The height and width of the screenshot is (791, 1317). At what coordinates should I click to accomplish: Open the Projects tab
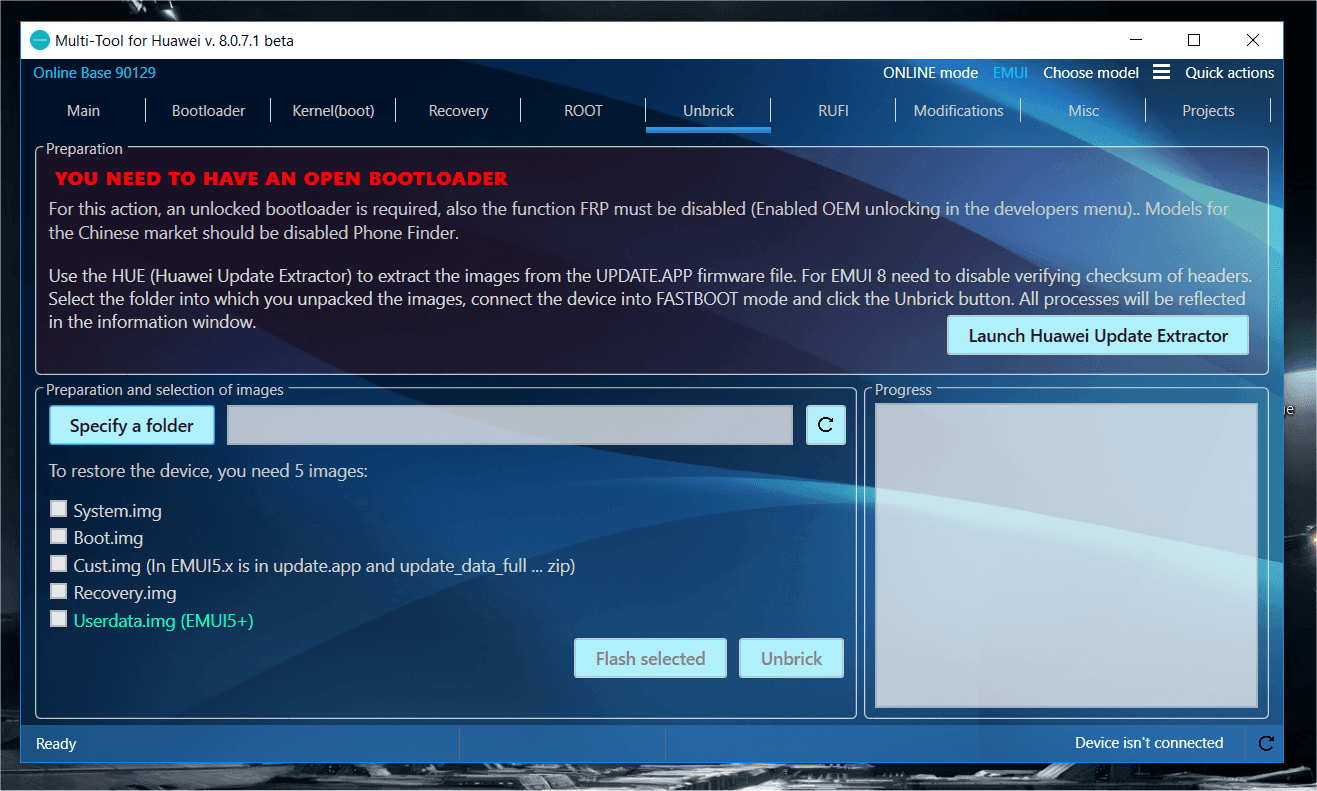tap(1208, 111)
